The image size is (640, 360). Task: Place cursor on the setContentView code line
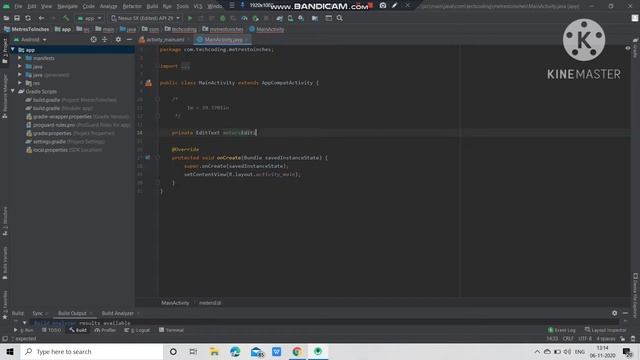[x=242, y=174]
